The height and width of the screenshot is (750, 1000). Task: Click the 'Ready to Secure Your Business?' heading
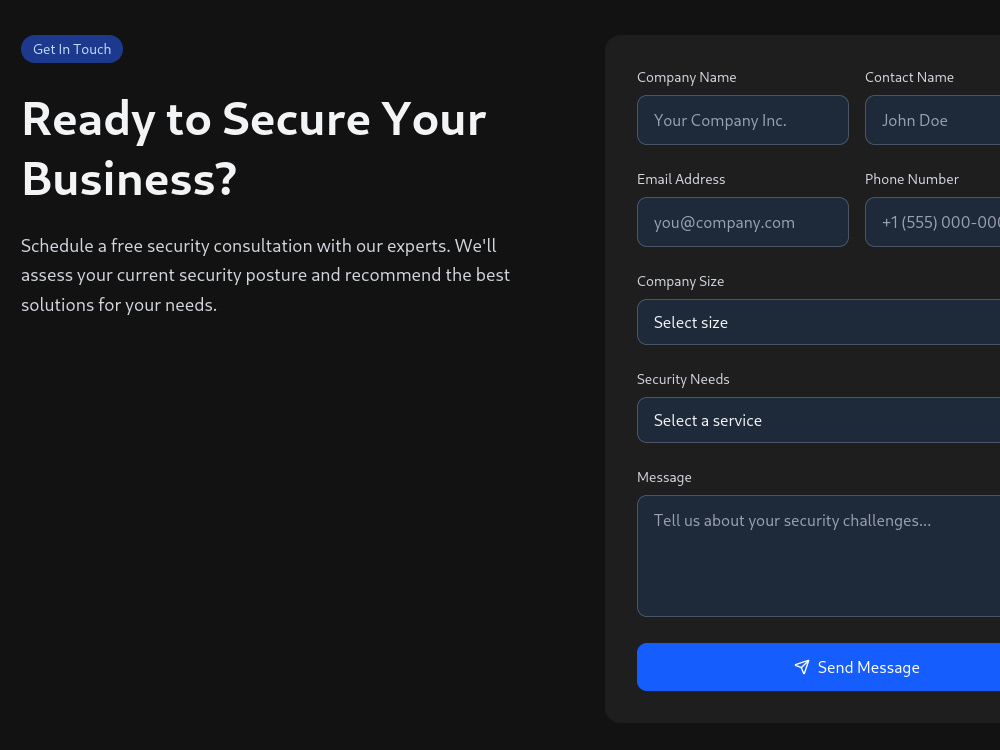(x=254, y=149)
